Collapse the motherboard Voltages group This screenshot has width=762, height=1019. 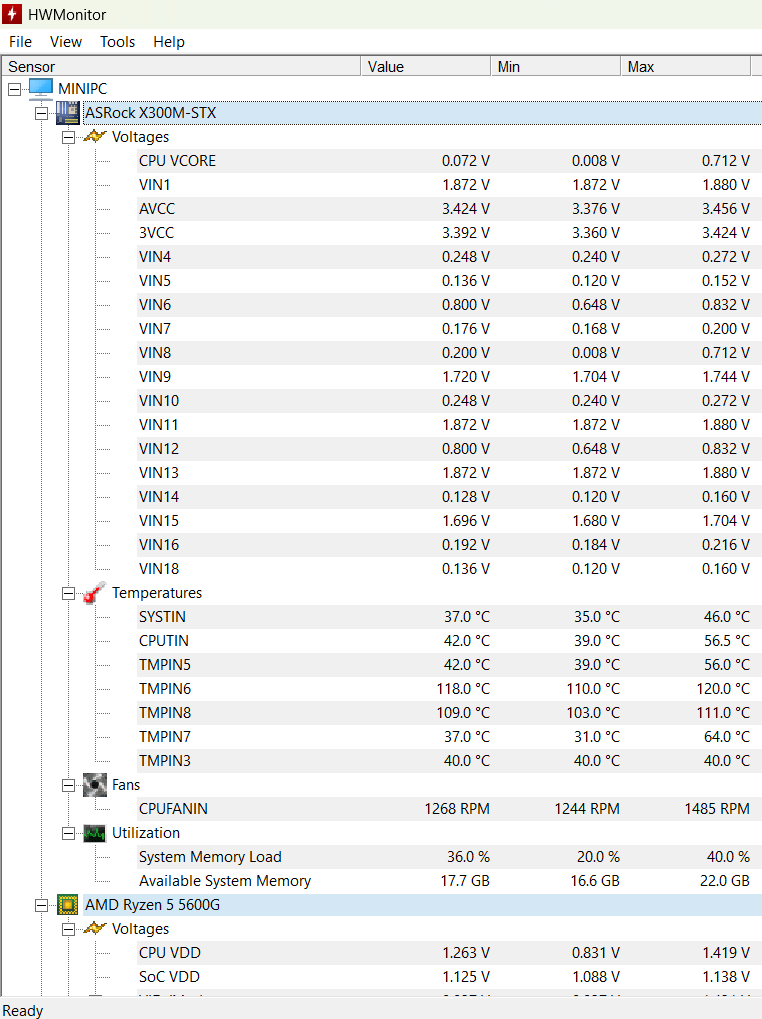tap(68, 137)
